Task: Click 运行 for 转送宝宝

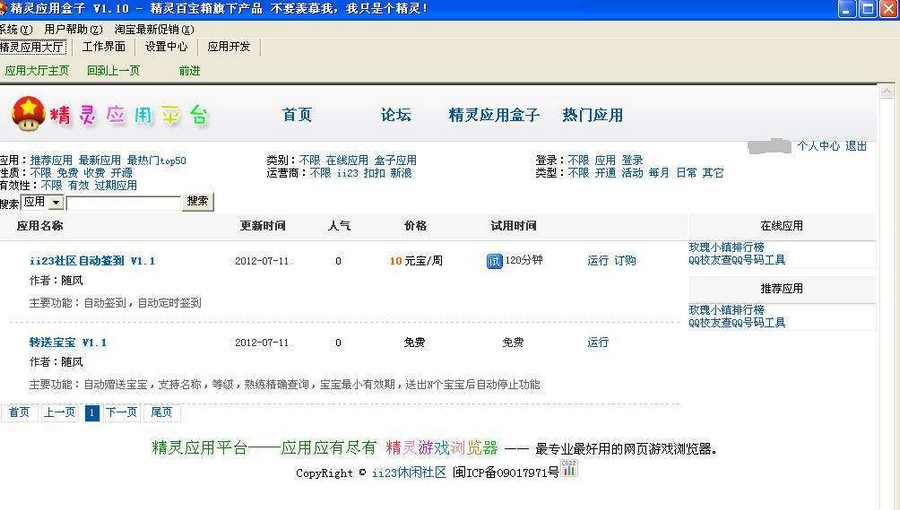Action: tap(598, 342)
